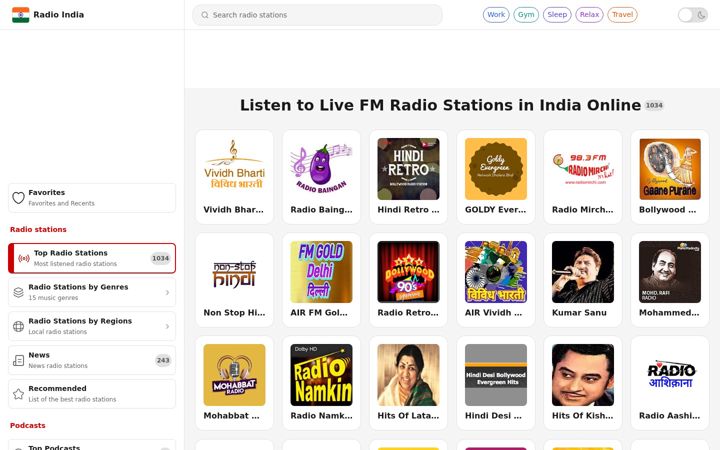This screenshot has height=450, width=720.
Task: Open the Recommended stations item
Action: click(92, 394)
